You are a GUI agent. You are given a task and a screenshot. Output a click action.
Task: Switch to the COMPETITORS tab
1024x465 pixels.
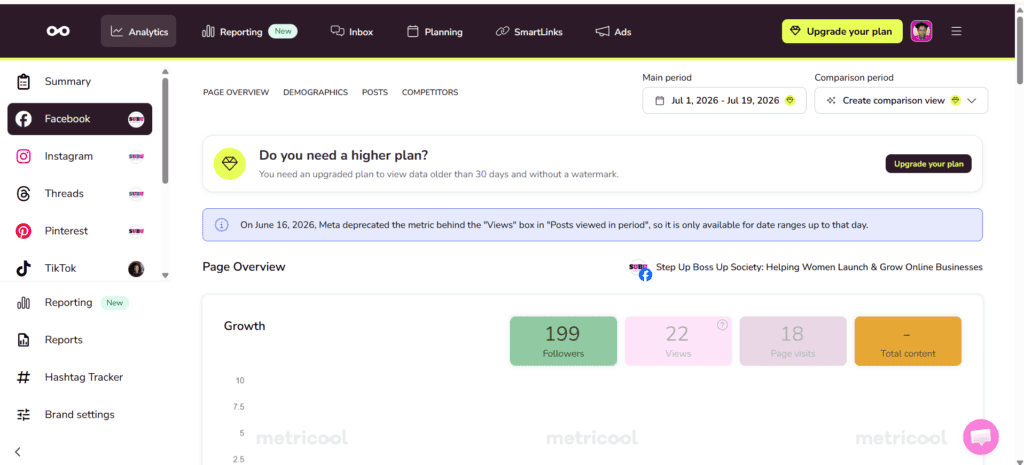point(430,92)
